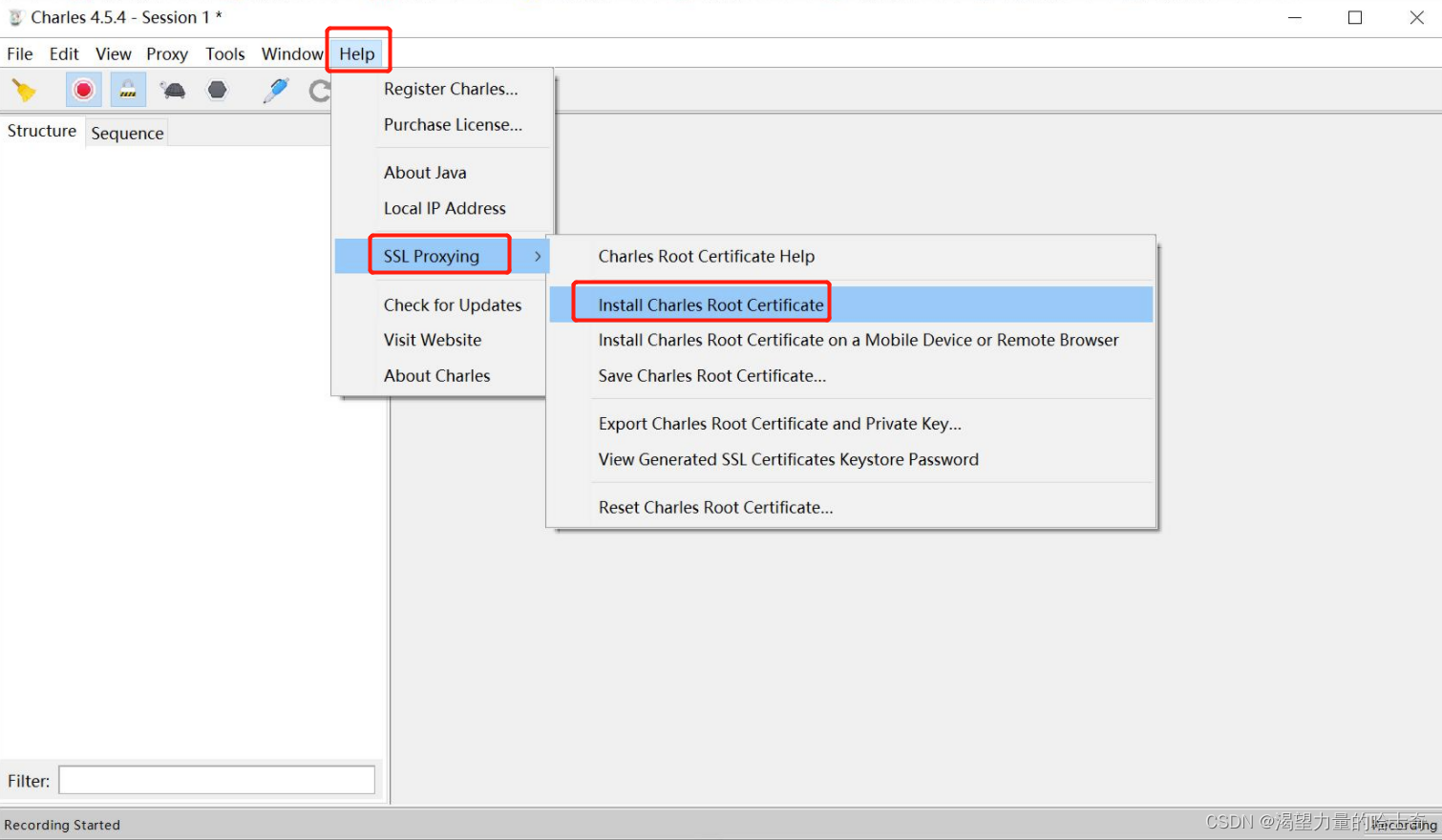Open About Charles
The width and height of the screenshot is (1442, 840).
[x=437, y=376]
